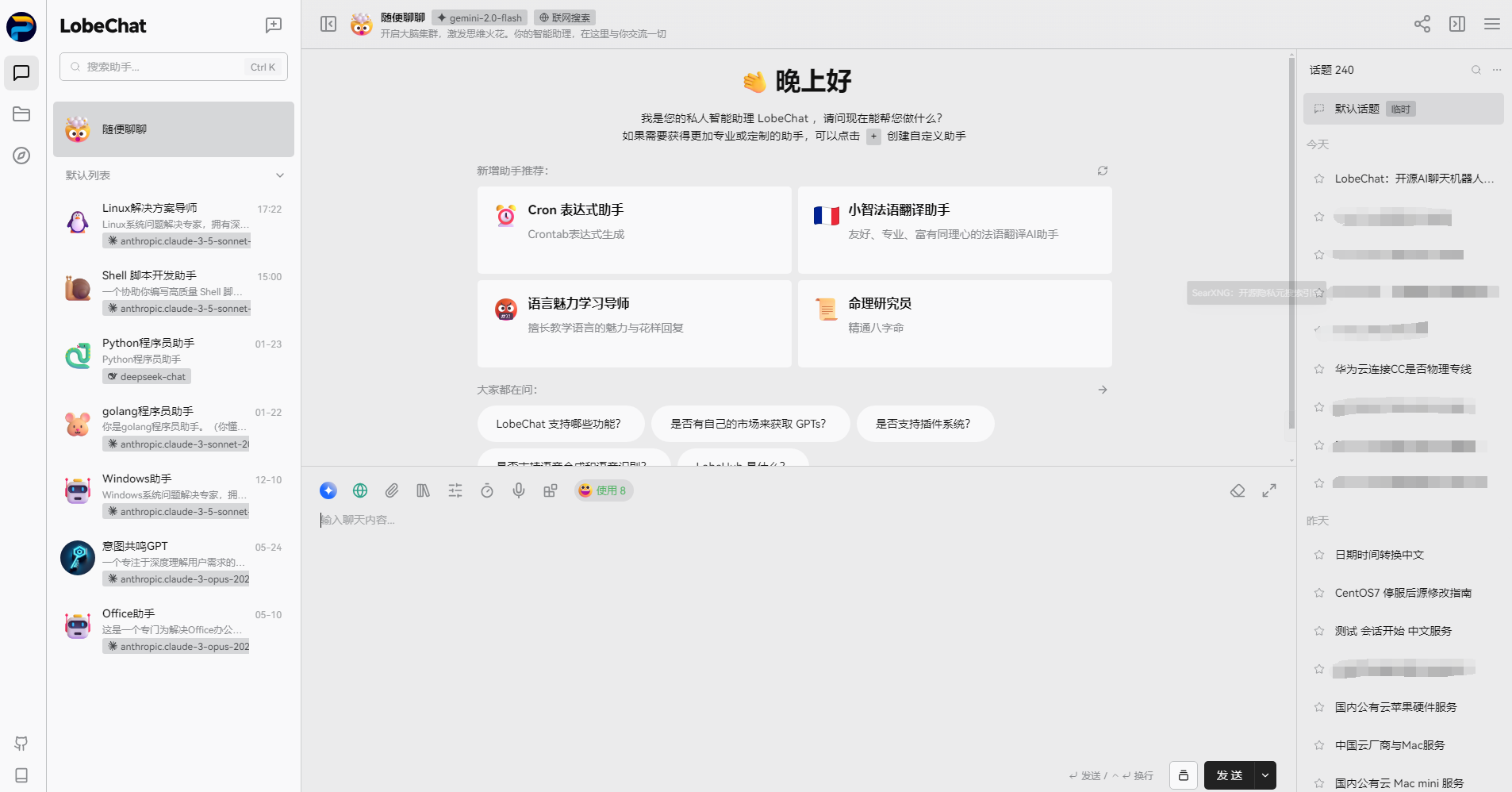The width and height of the screenshot is (1512, 792).
Task: Clear chat context with the eraser icon
Action: pos(1238,490)
